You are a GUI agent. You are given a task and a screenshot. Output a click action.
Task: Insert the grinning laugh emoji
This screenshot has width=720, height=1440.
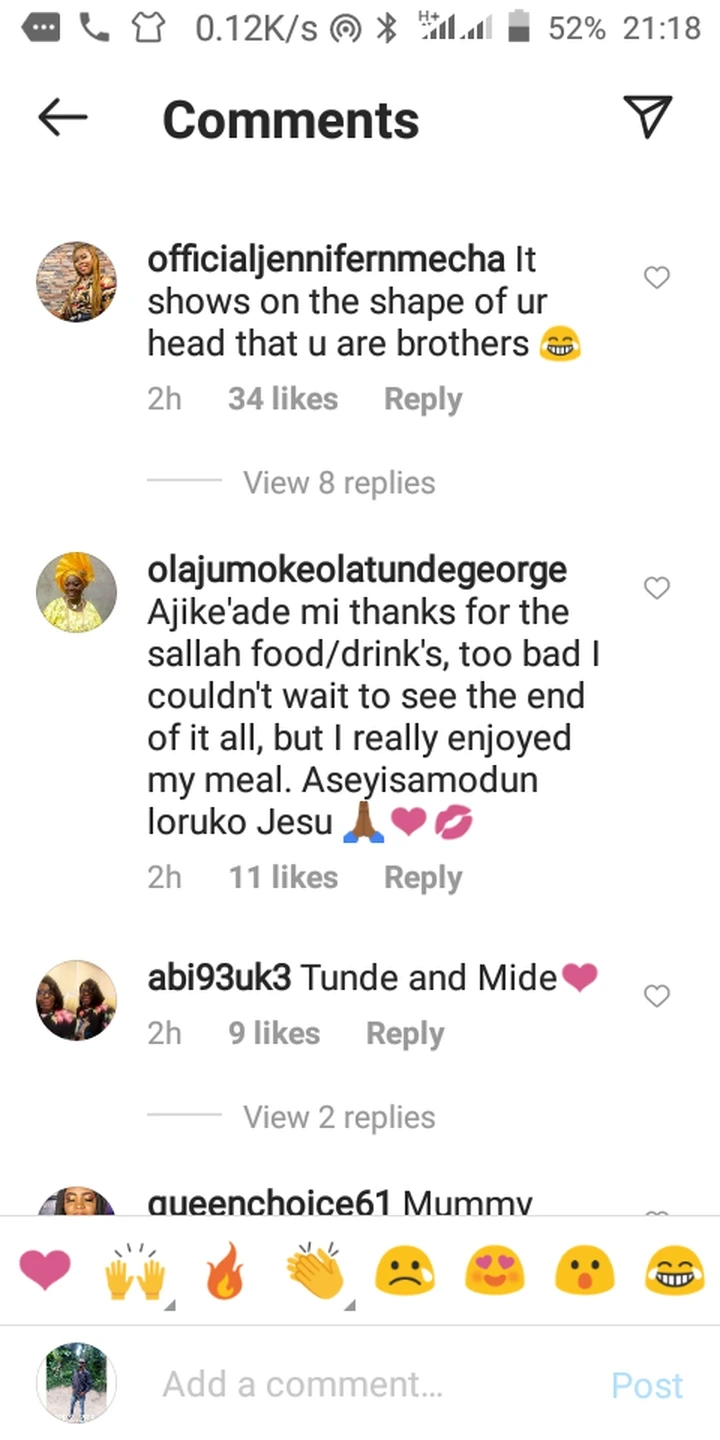[x=674, y=1273]
